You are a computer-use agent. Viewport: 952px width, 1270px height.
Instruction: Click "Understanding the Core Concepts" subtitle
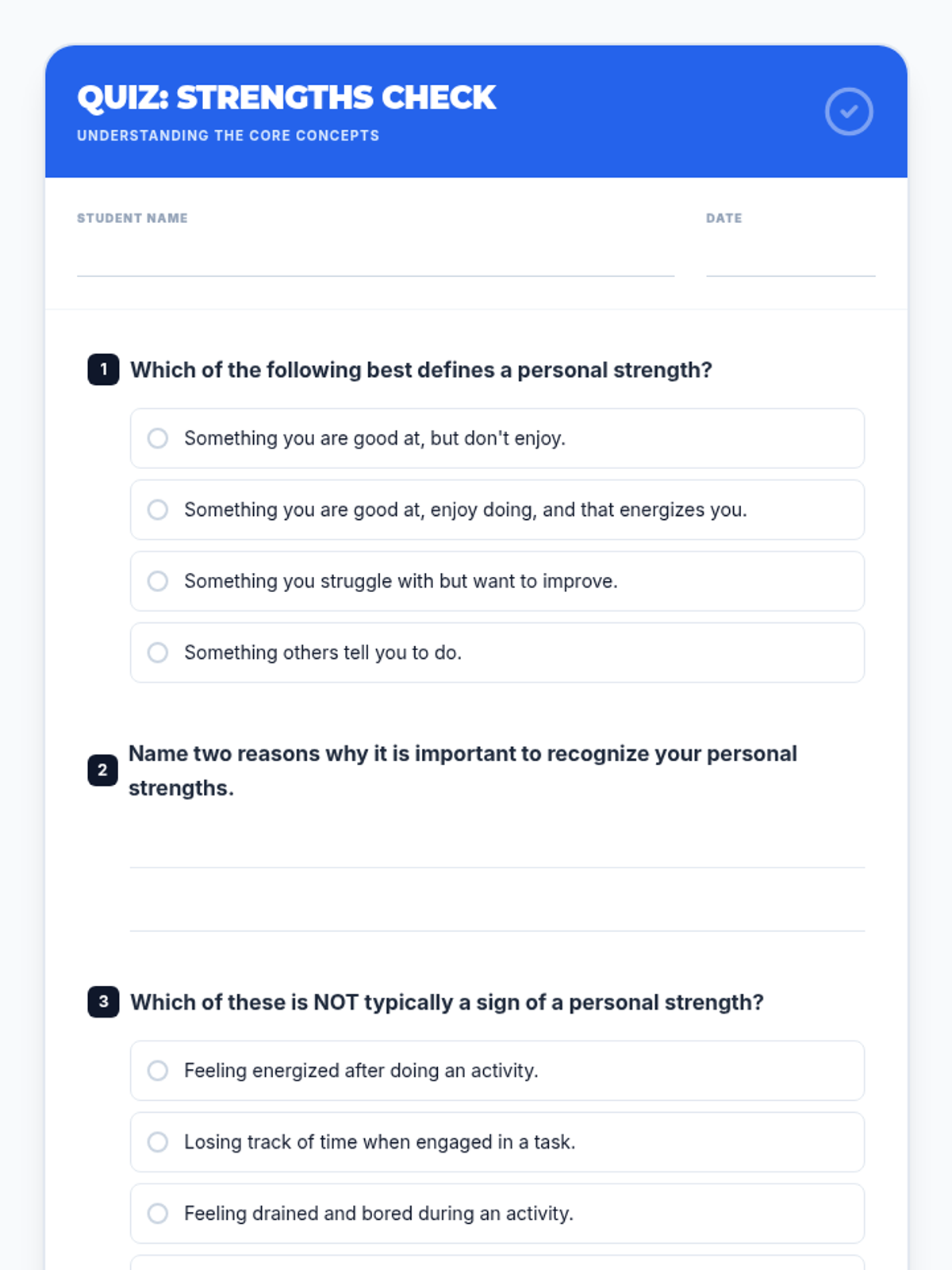[228, 136]
